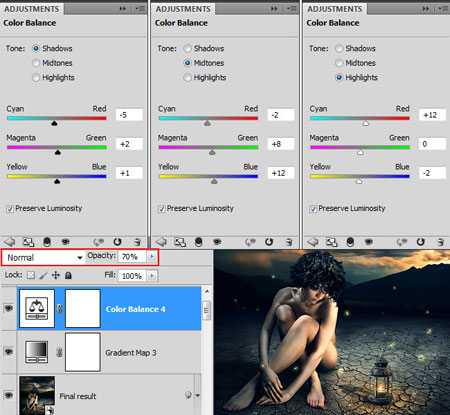Open the Normal blend mode dropdown
Screen dimensions: 450x415
point(43,257)
